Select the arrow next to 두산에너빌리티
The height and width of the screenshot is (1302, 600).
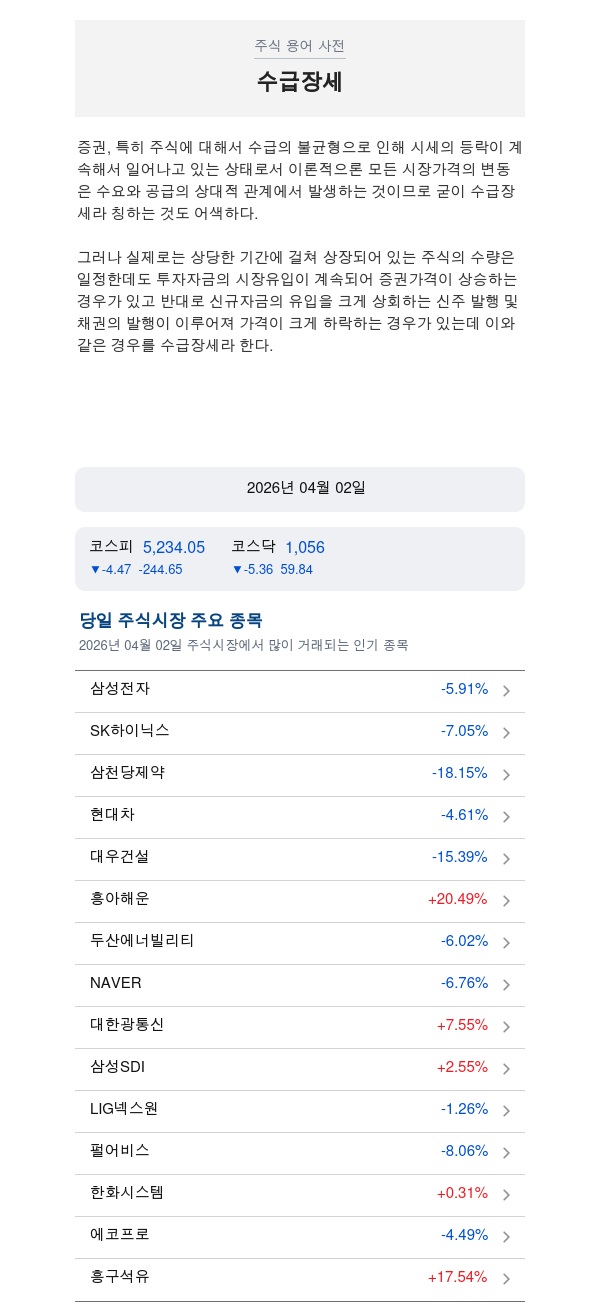coord(506,943)
